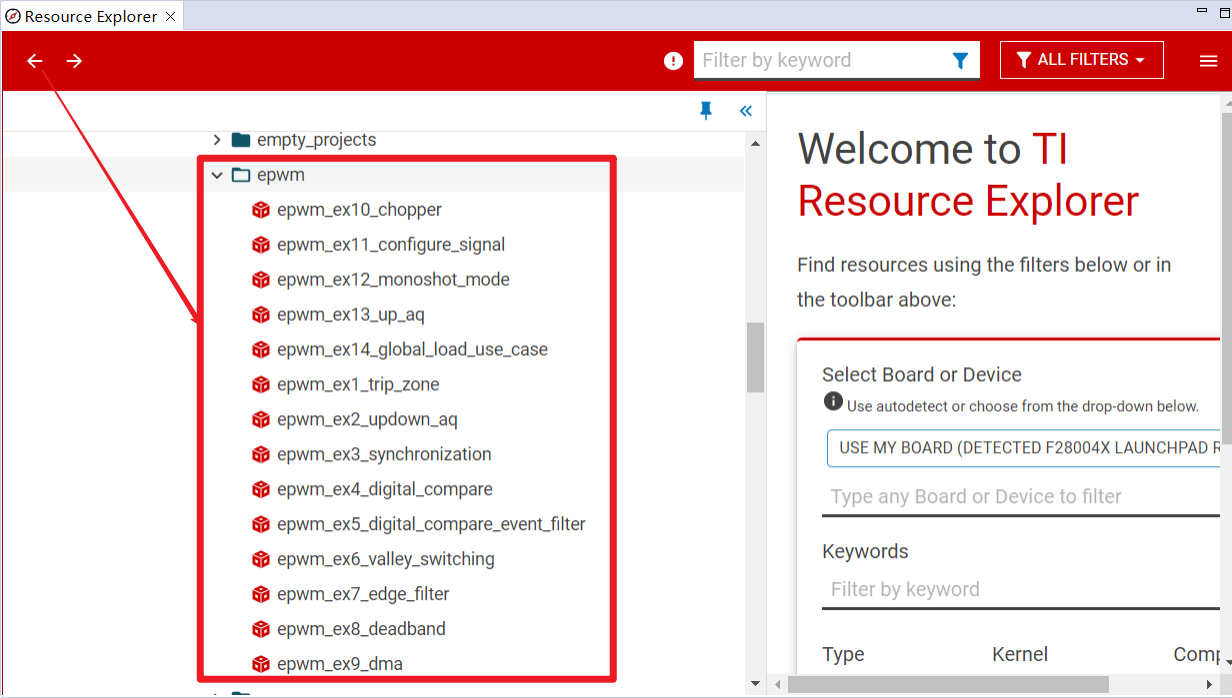Open epwm_ex6_valley_switching example
1232x698 pixels.
click(386, 560)
